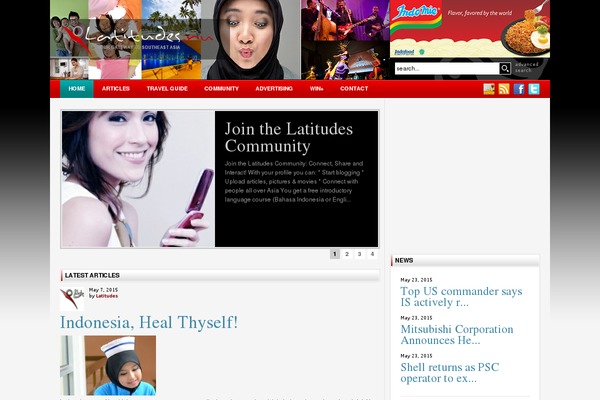Open 'Top US commander says IS' news
Screen dimensions: 600x400
(461, 297)
